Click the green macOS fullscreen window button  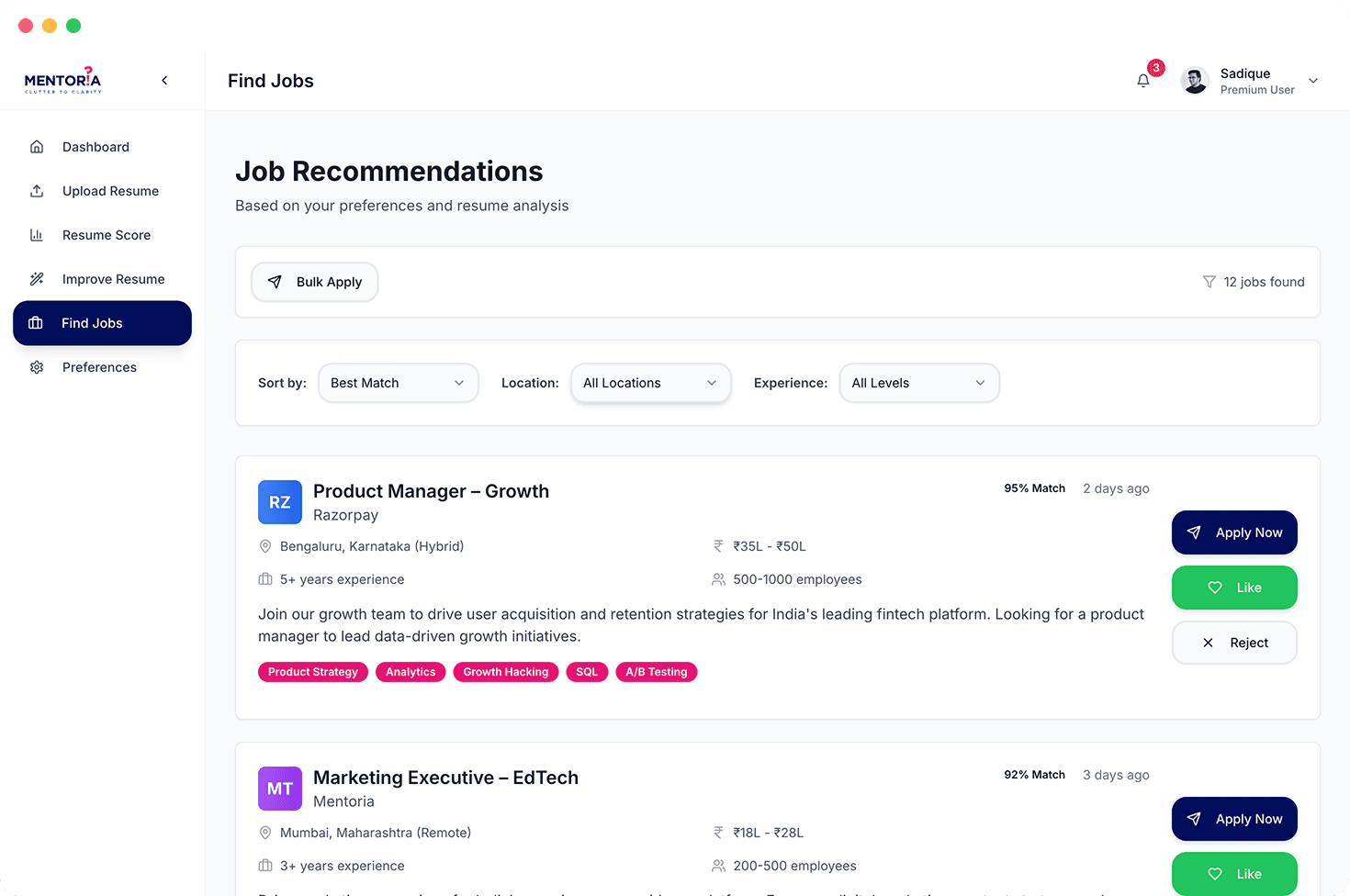pos(73,26)
